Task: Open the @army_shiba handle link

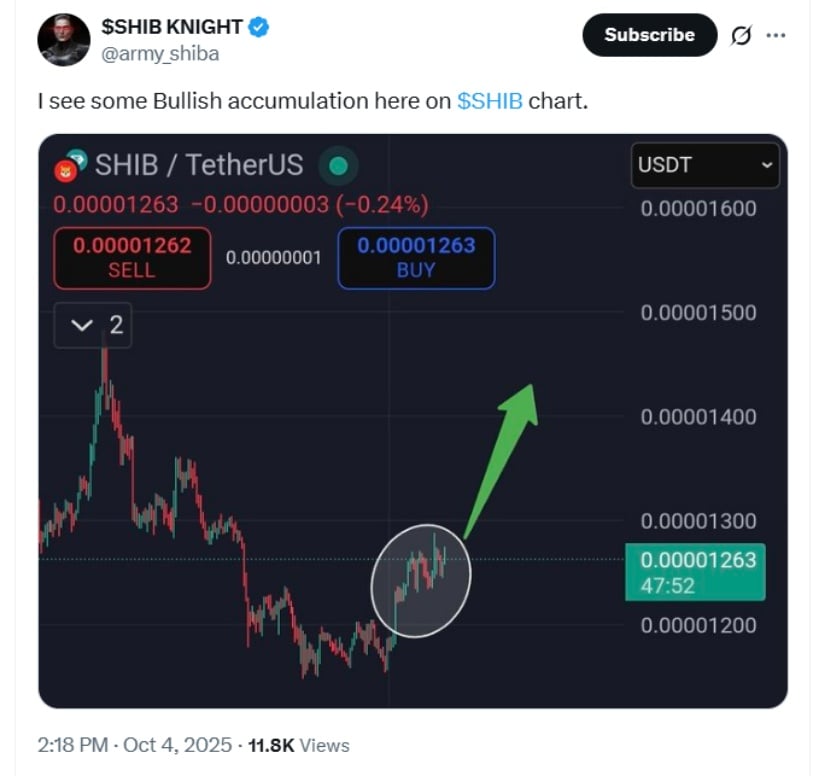Action: [x=160, y=54]
